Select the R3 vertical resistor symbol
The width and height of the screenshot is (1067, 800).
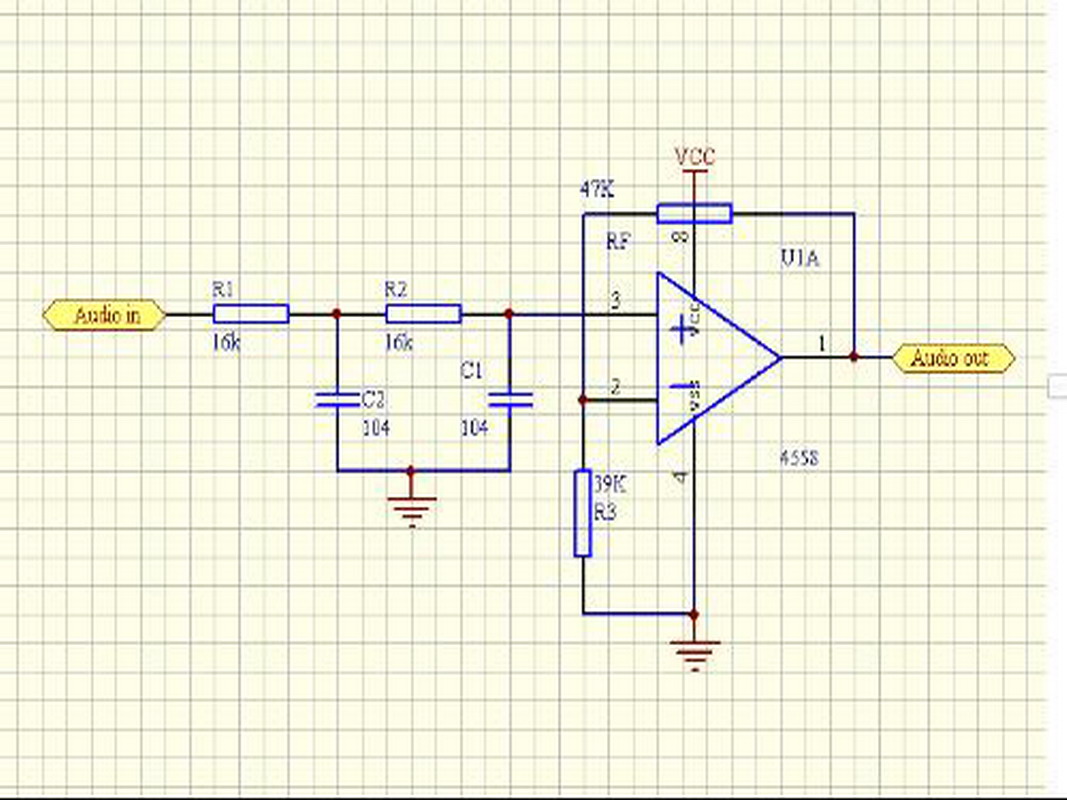tap(582, 514)
